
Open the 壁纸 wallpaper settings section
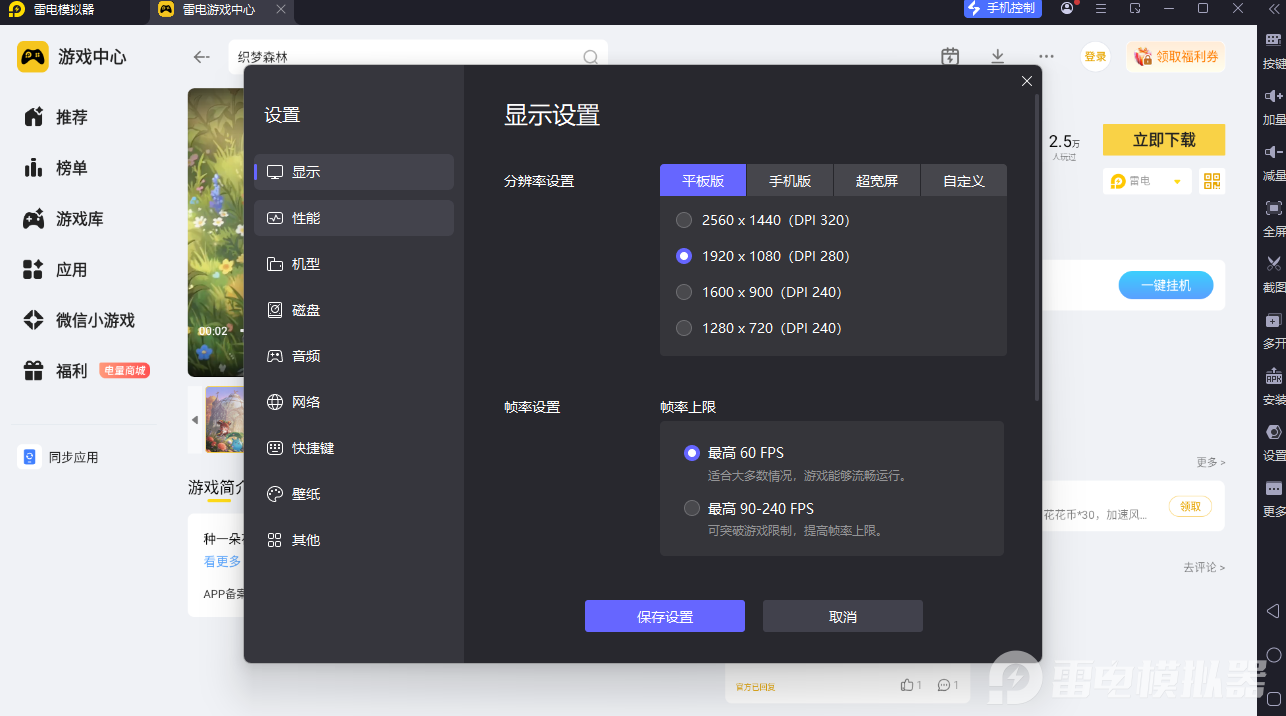coord(354,494)
